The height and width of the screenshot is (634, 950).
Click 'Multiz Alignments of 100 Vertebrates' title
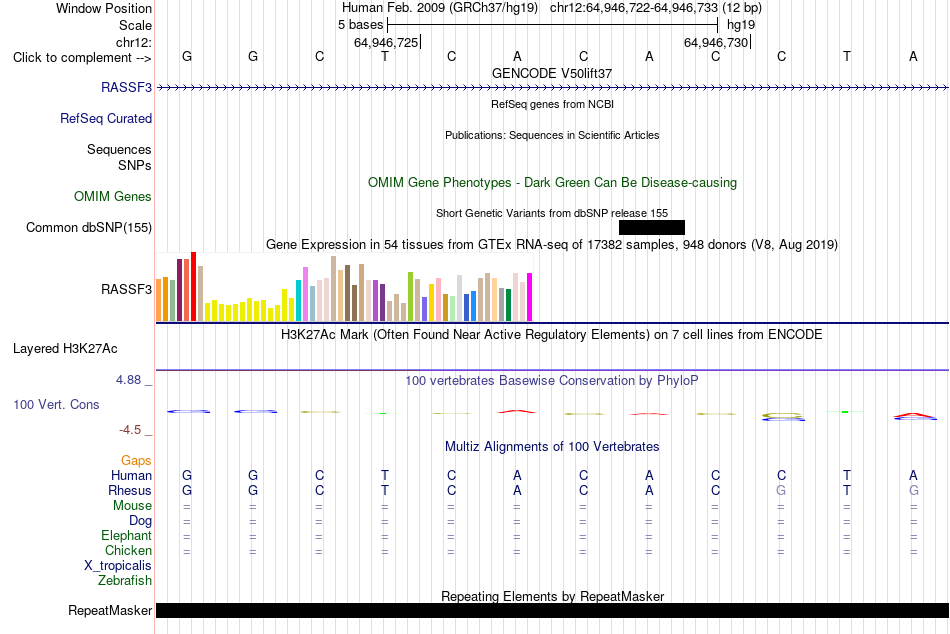point(552,447)
